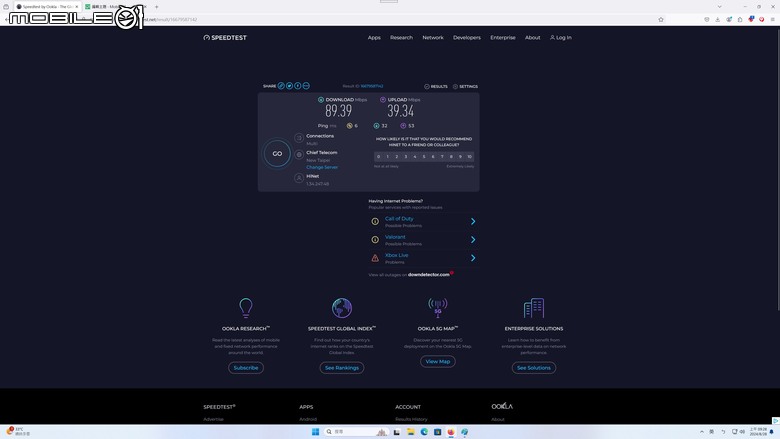Screen dimensions: 780x439
Task: Rate recommendation score 8
Action: pos(451,157)
